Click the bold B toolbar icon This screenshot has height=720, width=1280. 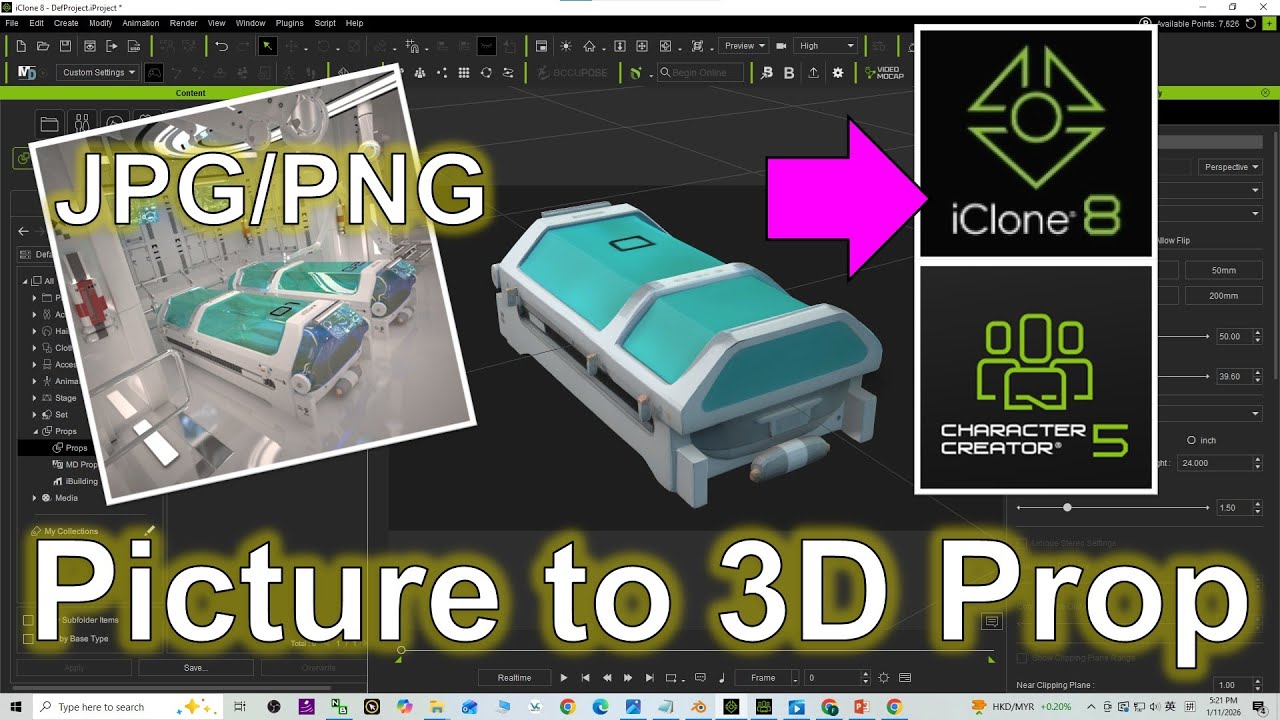[x=789, y=73]
